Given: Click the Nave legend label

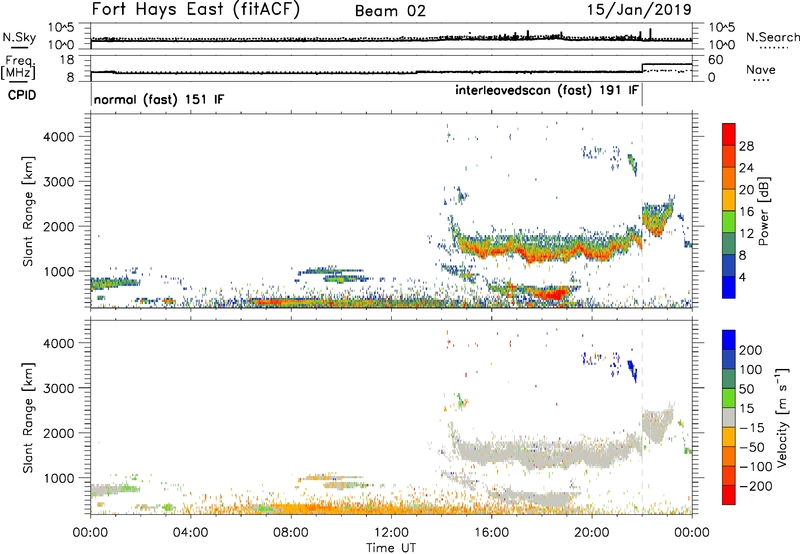Looking at the screenshot, I should (761, 69).
